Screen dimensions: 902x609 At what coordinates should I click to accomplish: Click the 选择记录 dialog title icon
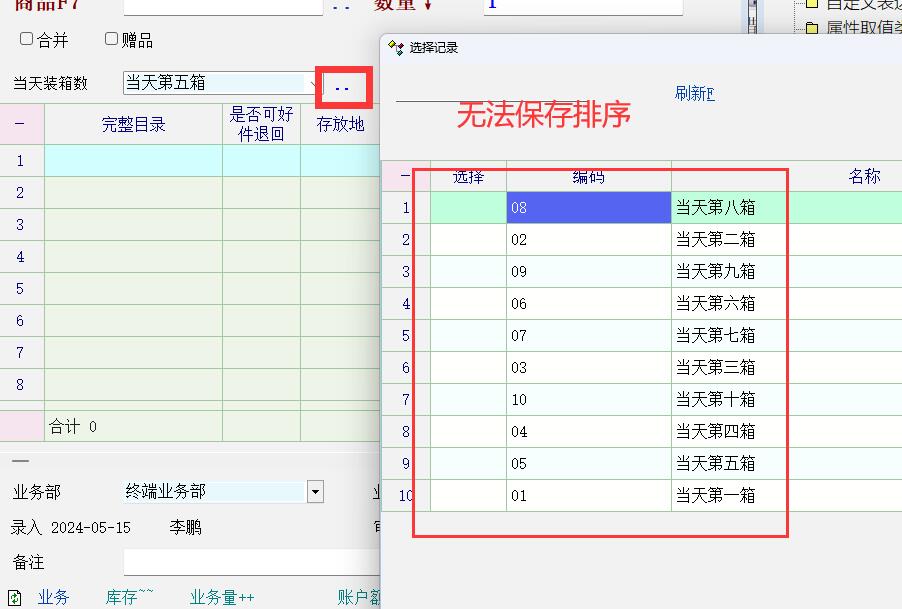click(x=396, y=47)
